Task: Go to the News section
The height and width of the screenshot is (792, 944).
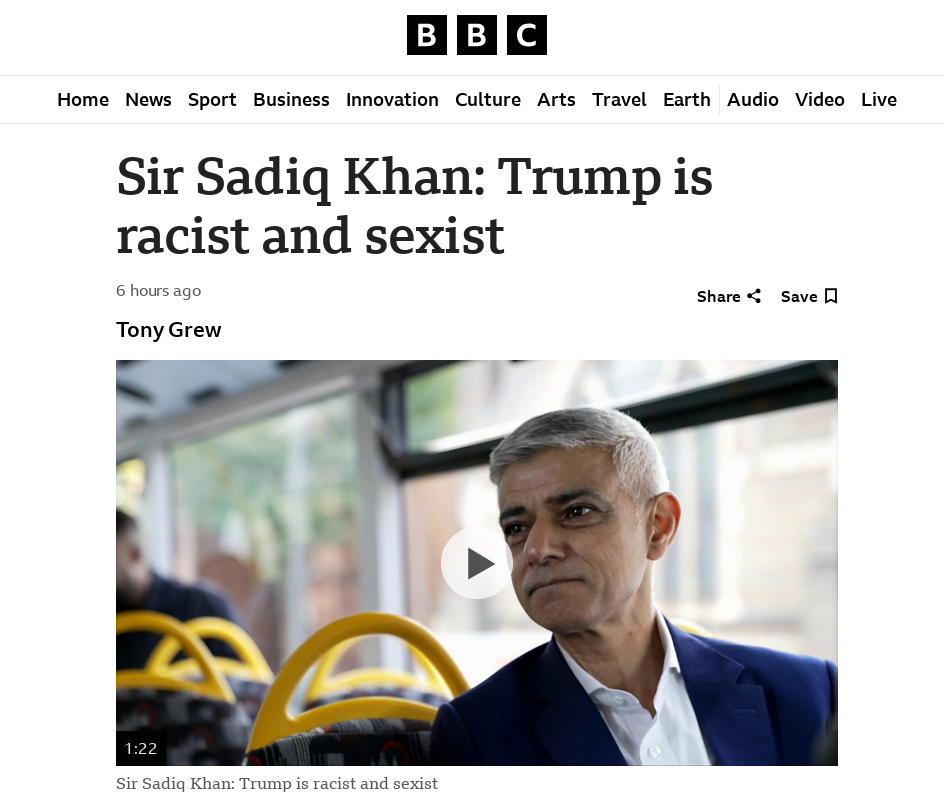Action: 148,100
